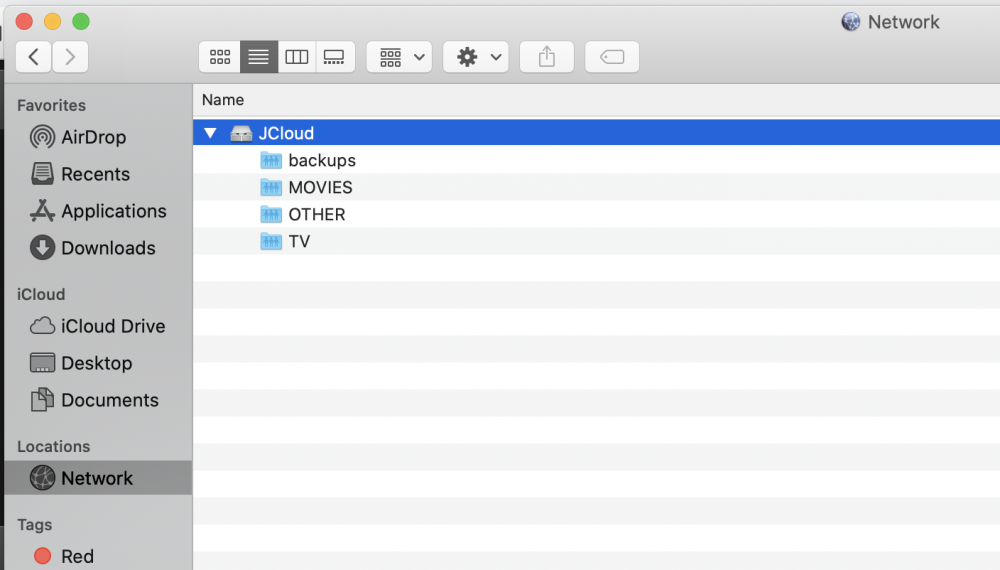1000x570 pixels.
Task: Open AirDrop from the sidebar
Action: click(x=94, y=137)
